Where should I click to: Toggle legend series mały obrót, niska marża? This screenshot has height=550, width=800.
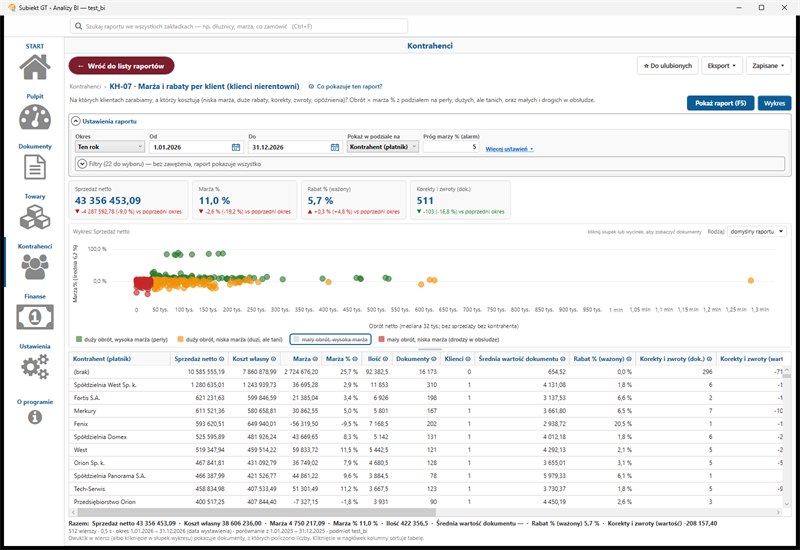coord(439,339)
